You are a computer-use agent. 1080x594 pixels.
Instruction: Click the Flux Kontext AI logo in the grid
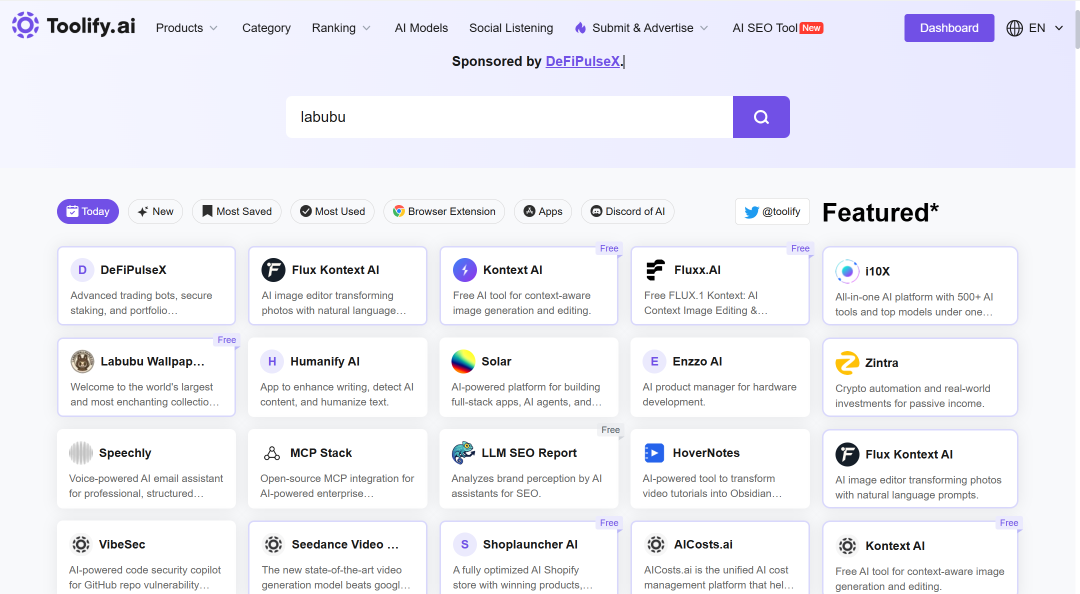coord(273,269)
